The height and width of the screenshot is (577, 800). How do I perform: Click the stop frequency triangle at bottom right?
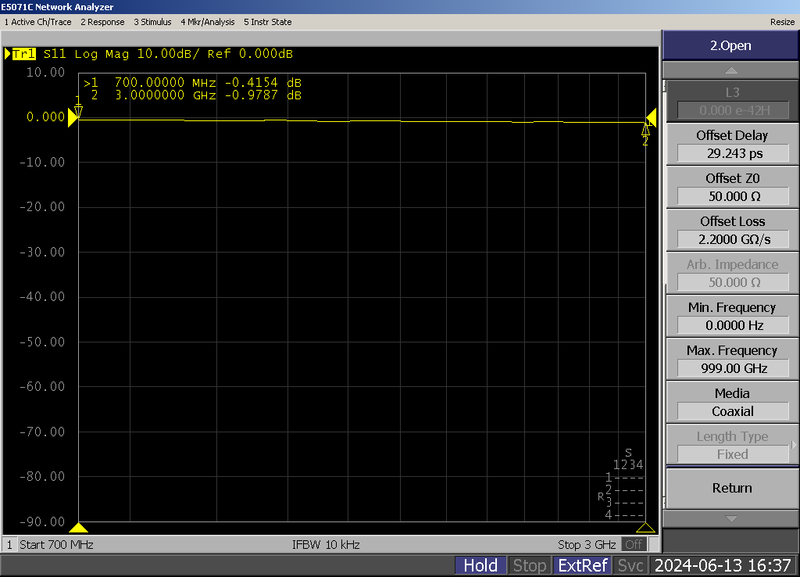646,527
